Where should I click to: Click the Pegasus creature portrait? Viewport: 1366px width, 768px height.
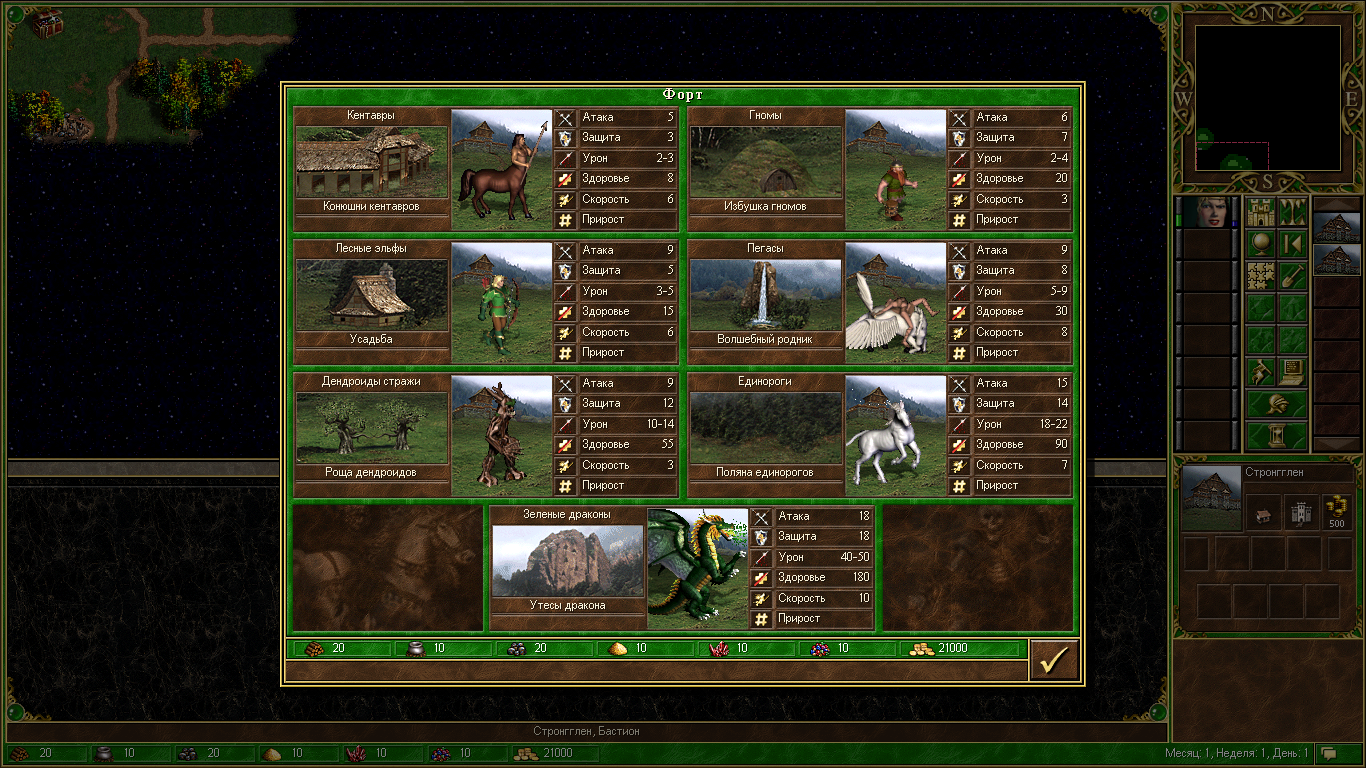(x=895, y=302)
